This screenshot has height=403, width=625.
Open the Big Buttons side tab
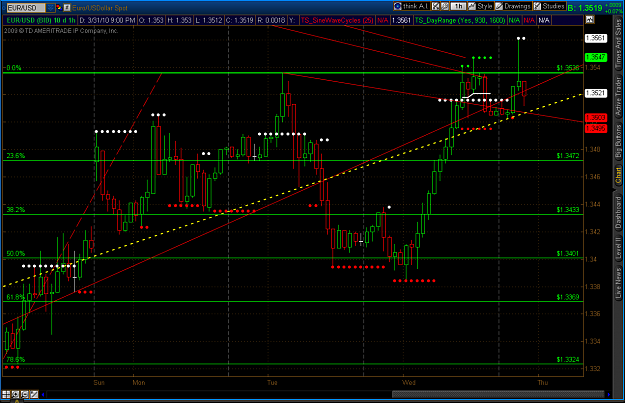[618, 141]
